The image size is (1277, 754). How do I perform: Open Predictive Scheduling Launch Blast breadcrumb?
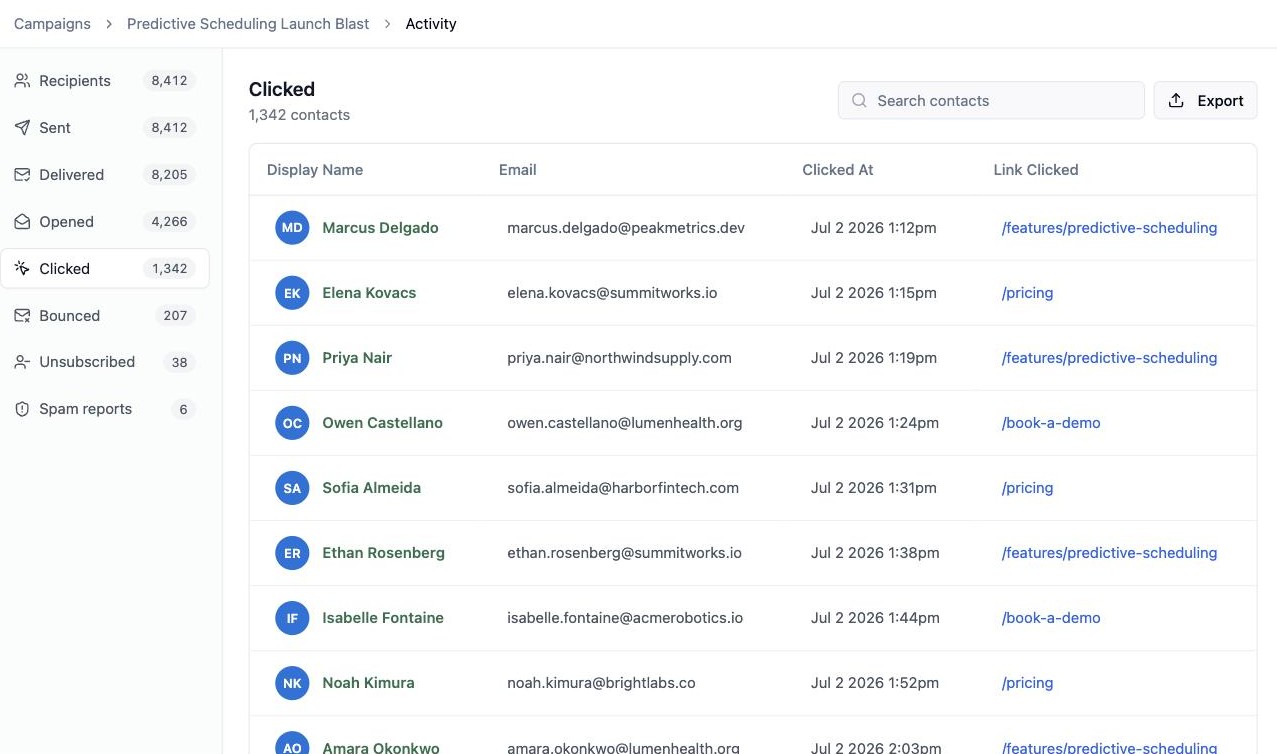coord(248,24)
